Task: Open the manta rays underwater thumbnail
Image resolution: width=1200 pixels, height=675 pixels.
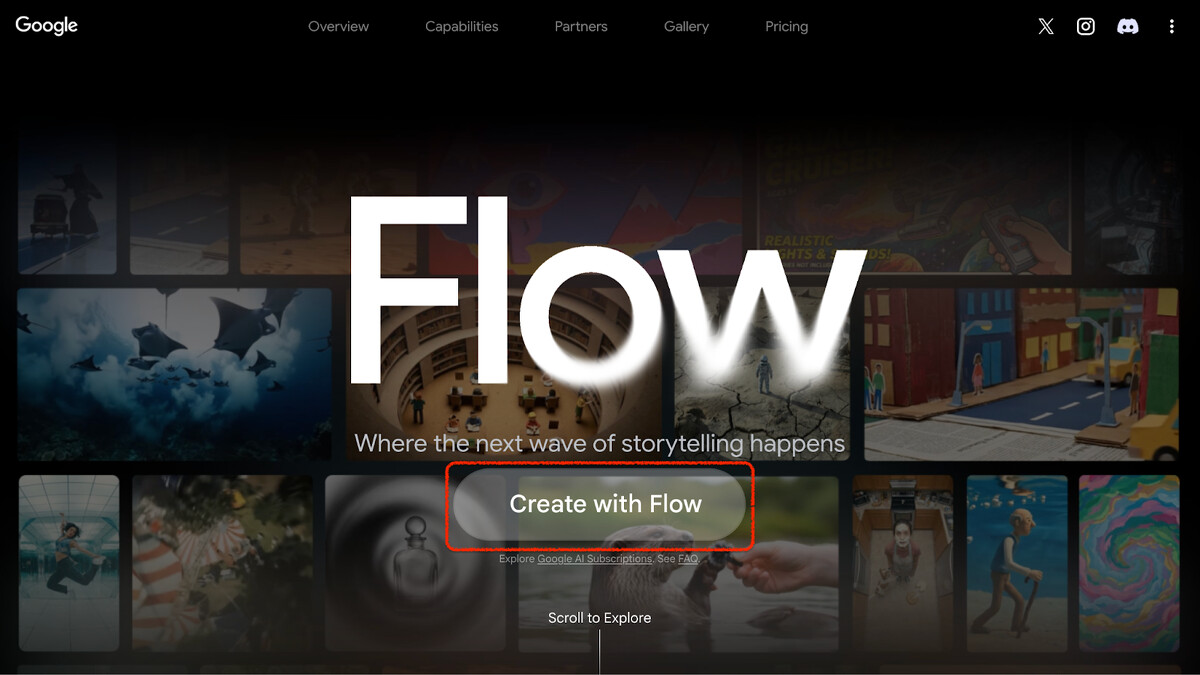Action: click(174, 375)
